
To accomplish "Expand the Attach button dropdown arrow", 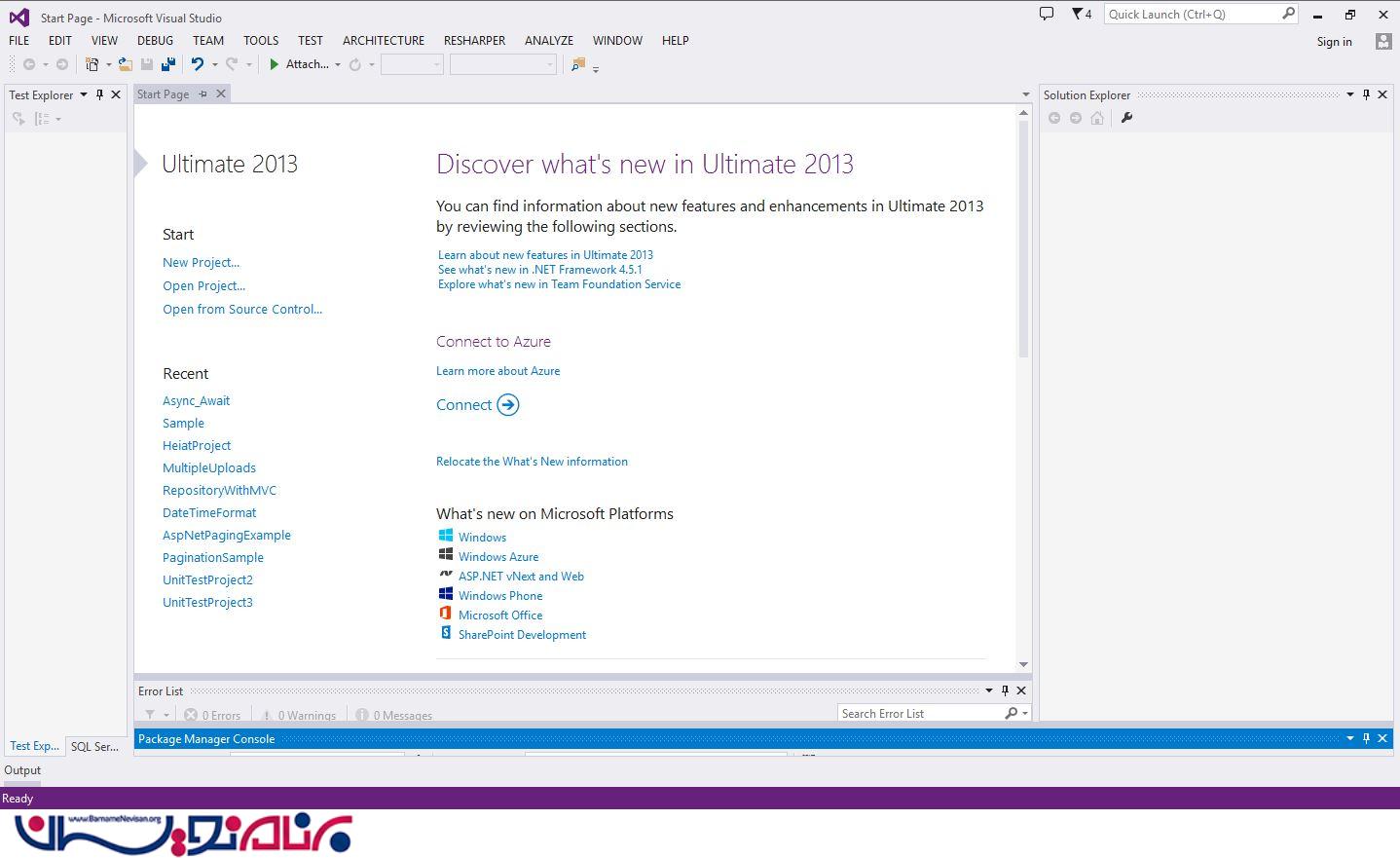I will coord(338,65).
